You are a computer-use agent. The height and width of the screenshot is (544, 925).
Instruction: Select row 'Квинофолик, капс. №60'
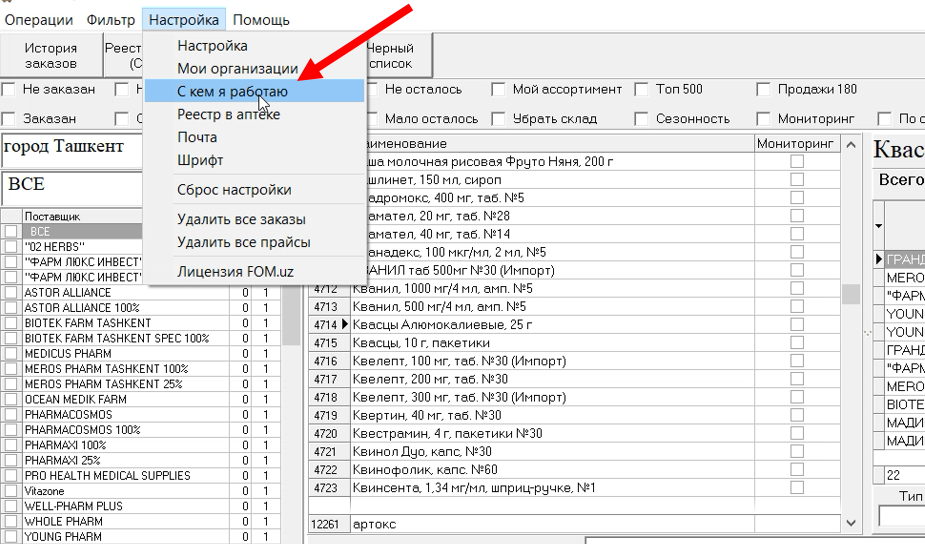pyautogui.click(x=552, y=470)
